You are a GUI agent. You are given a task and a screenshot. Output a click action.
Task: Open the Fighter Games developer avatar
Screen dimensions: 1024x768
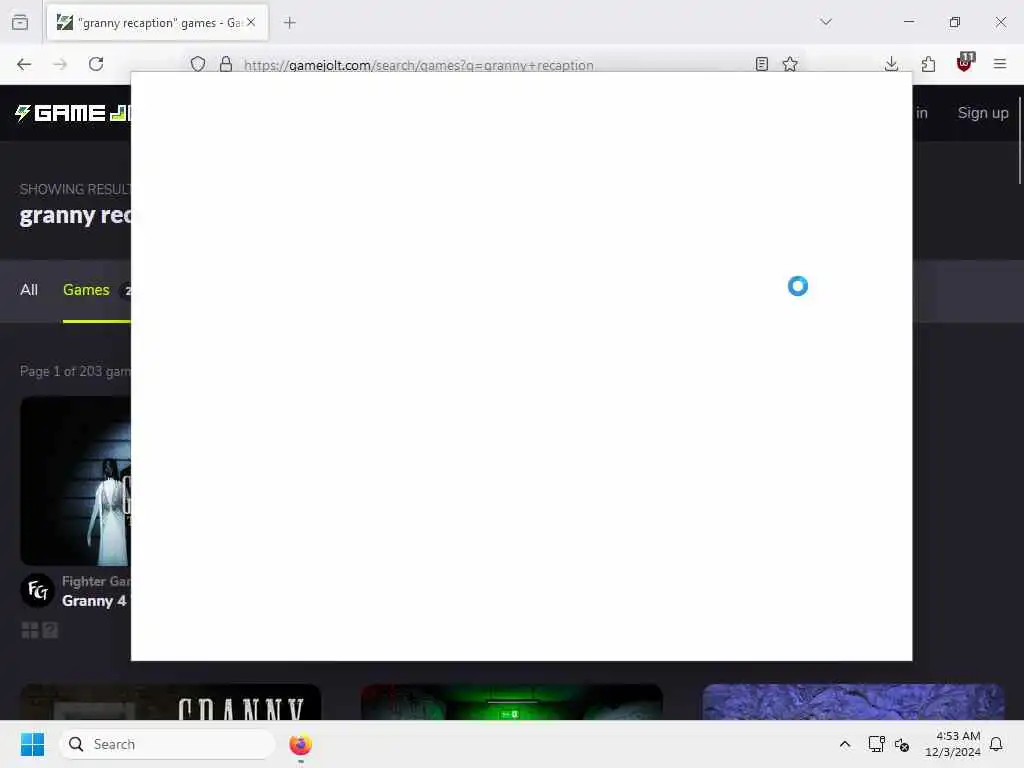37,590
